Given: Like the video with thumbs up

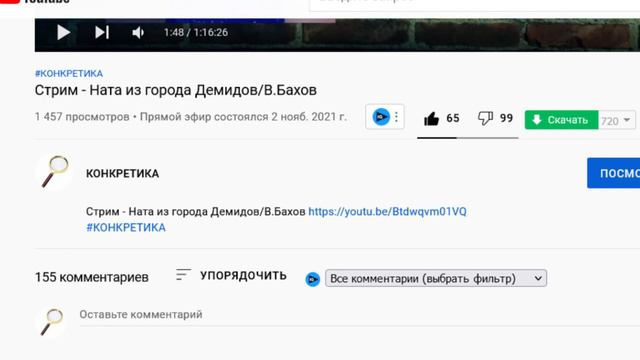Looking at the screenshot, I should pyautogui.click(x=431, y=119).
